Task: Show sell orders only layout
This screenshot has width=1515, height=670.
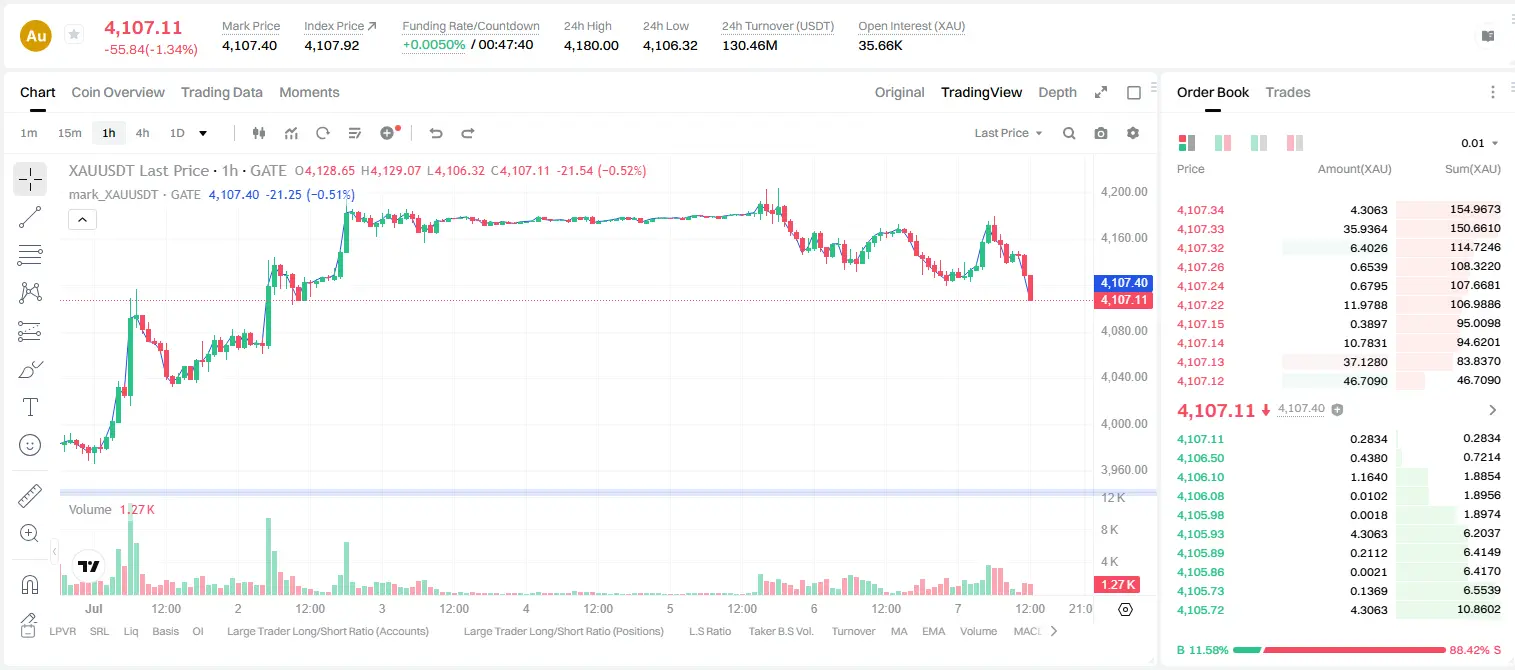Action: click(1295, 143)
